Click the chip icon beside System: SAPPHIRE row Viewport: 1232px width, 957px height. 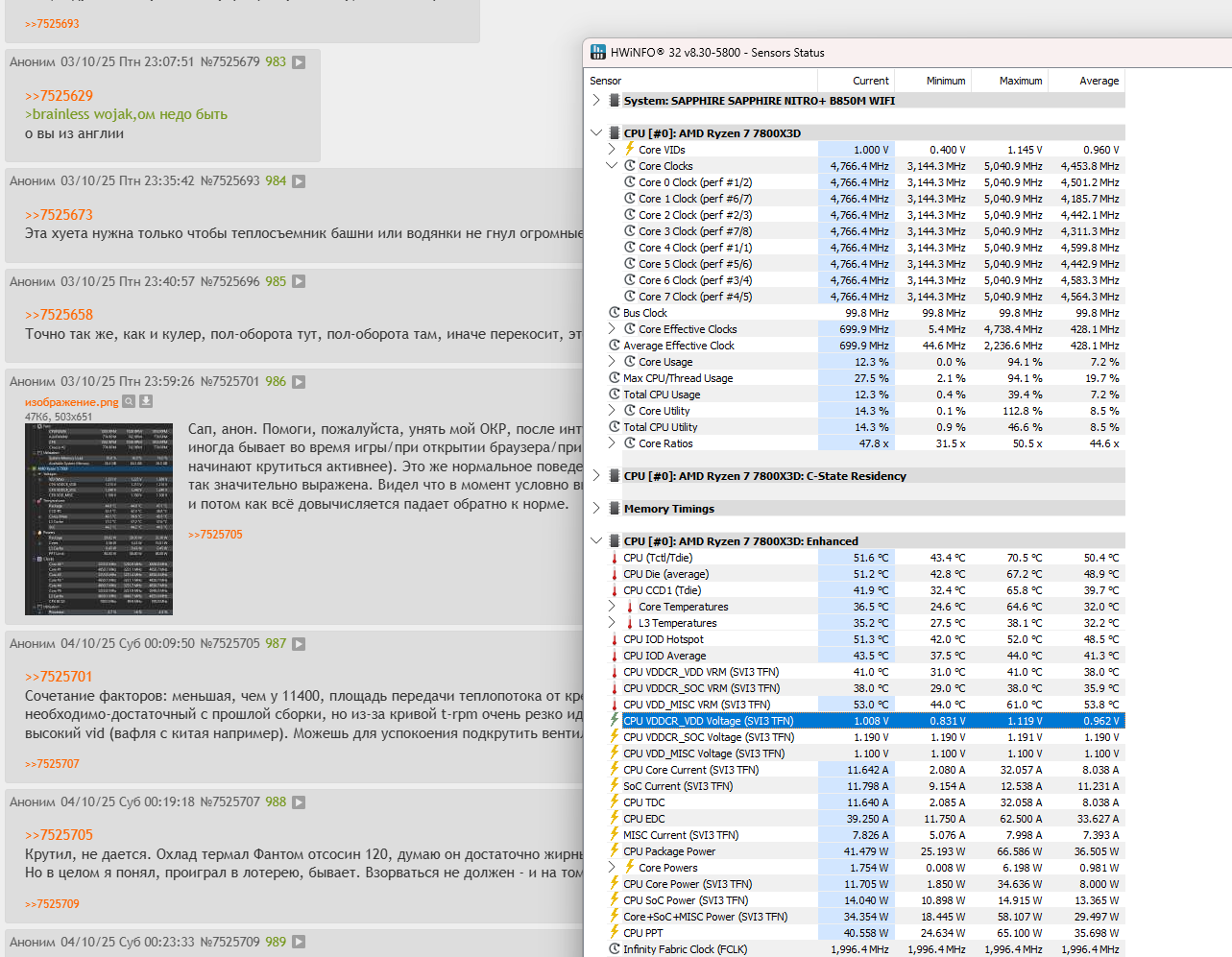(x=615, y=100)
